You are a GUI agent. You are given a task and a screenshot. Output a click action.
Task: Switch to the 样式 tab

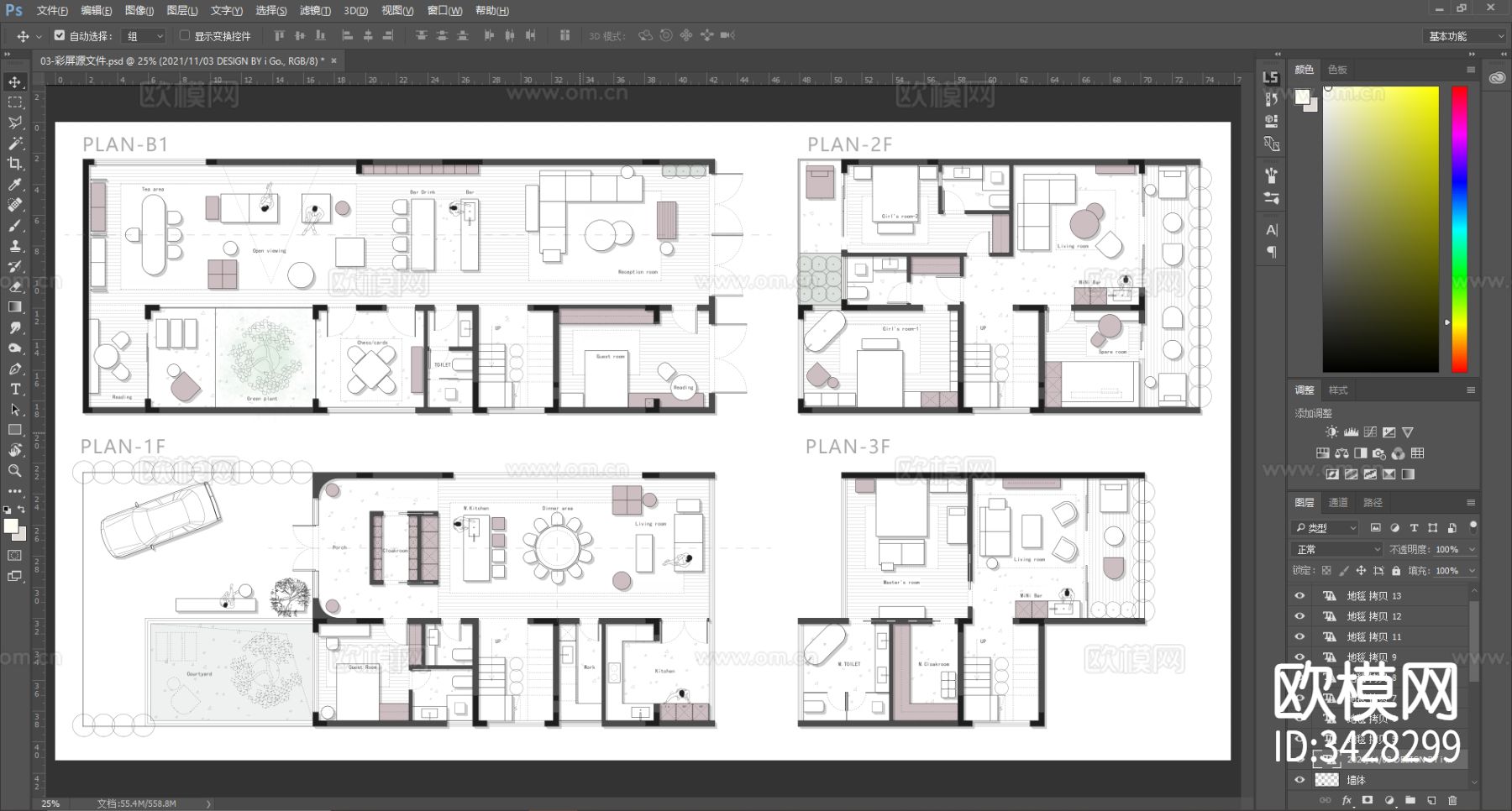(x=1338, y=390)
